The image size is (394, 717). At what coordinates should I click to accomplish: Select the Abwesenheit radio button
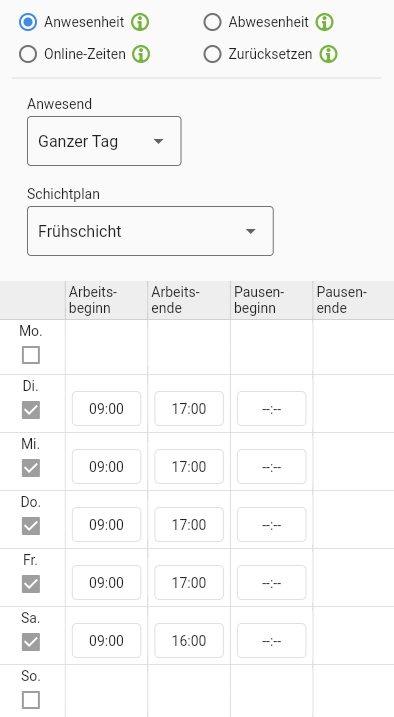[213, 22]
